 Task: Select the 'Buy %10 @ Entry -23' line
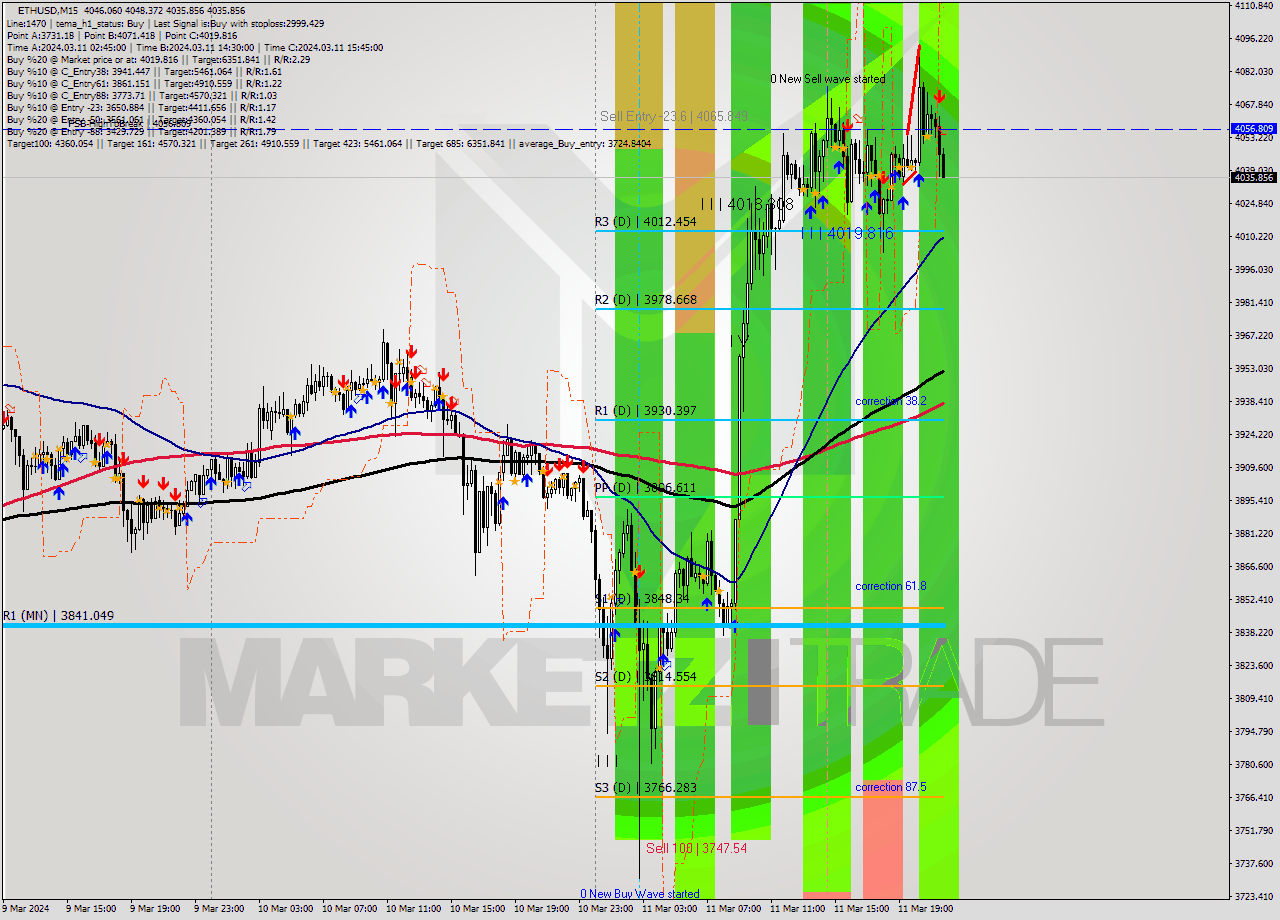click(x=141, y=107)
